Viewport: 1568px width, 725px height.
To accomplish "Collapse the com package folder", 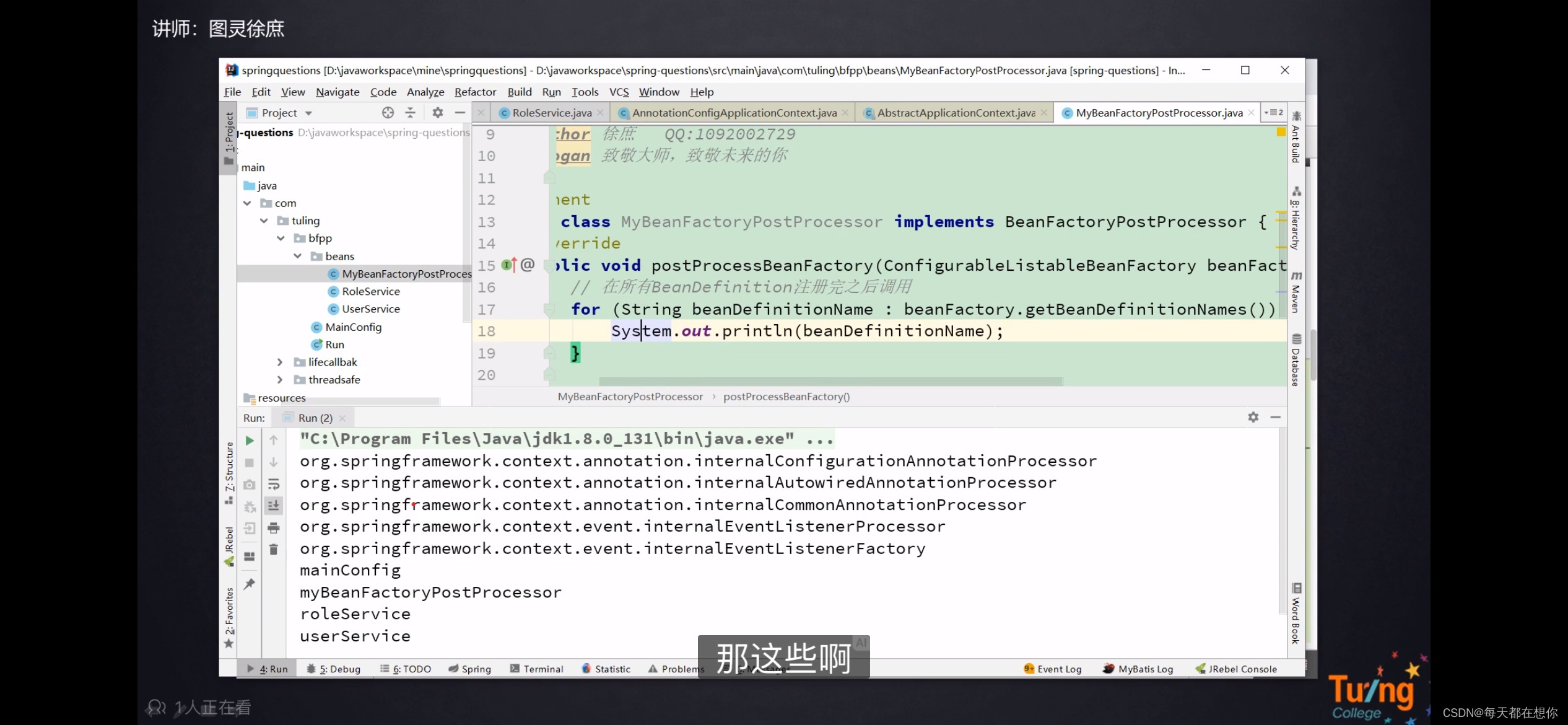I will (x=247, y=203).
